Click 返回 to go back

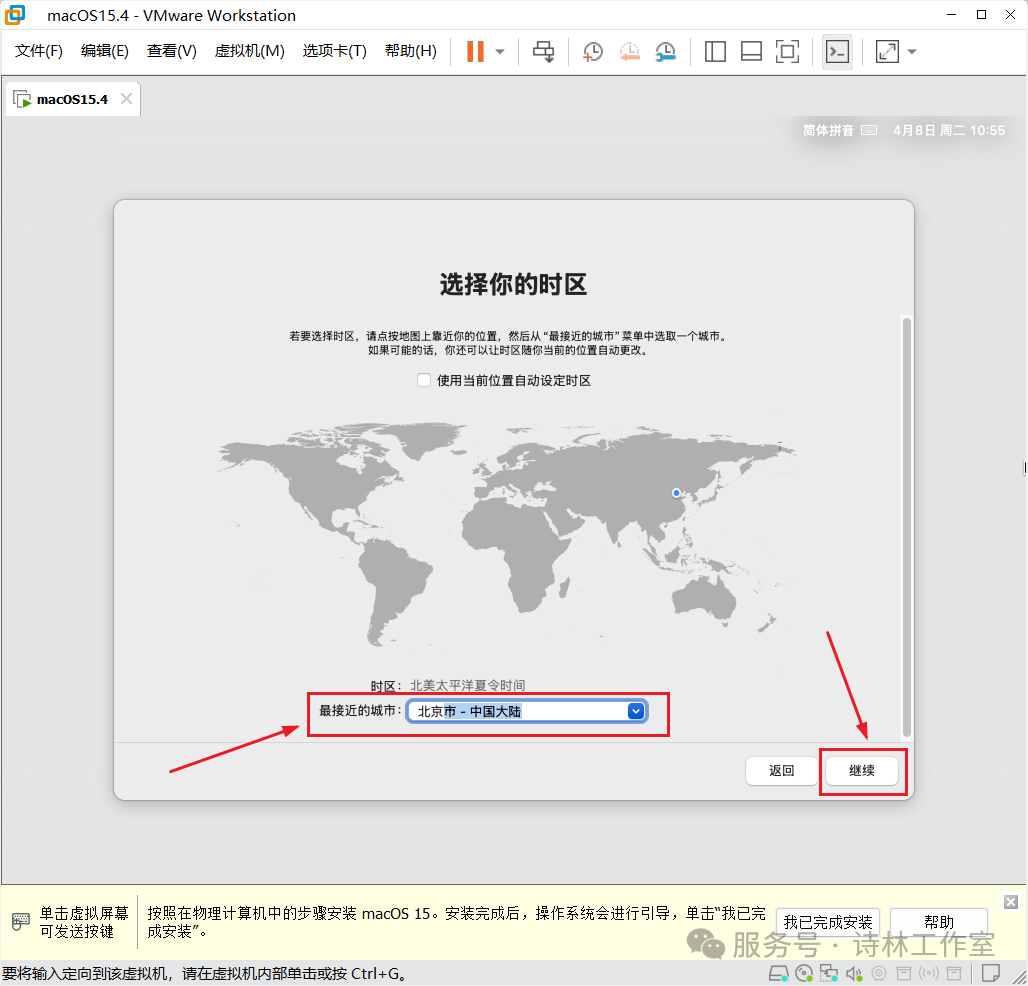pos(781,770)
